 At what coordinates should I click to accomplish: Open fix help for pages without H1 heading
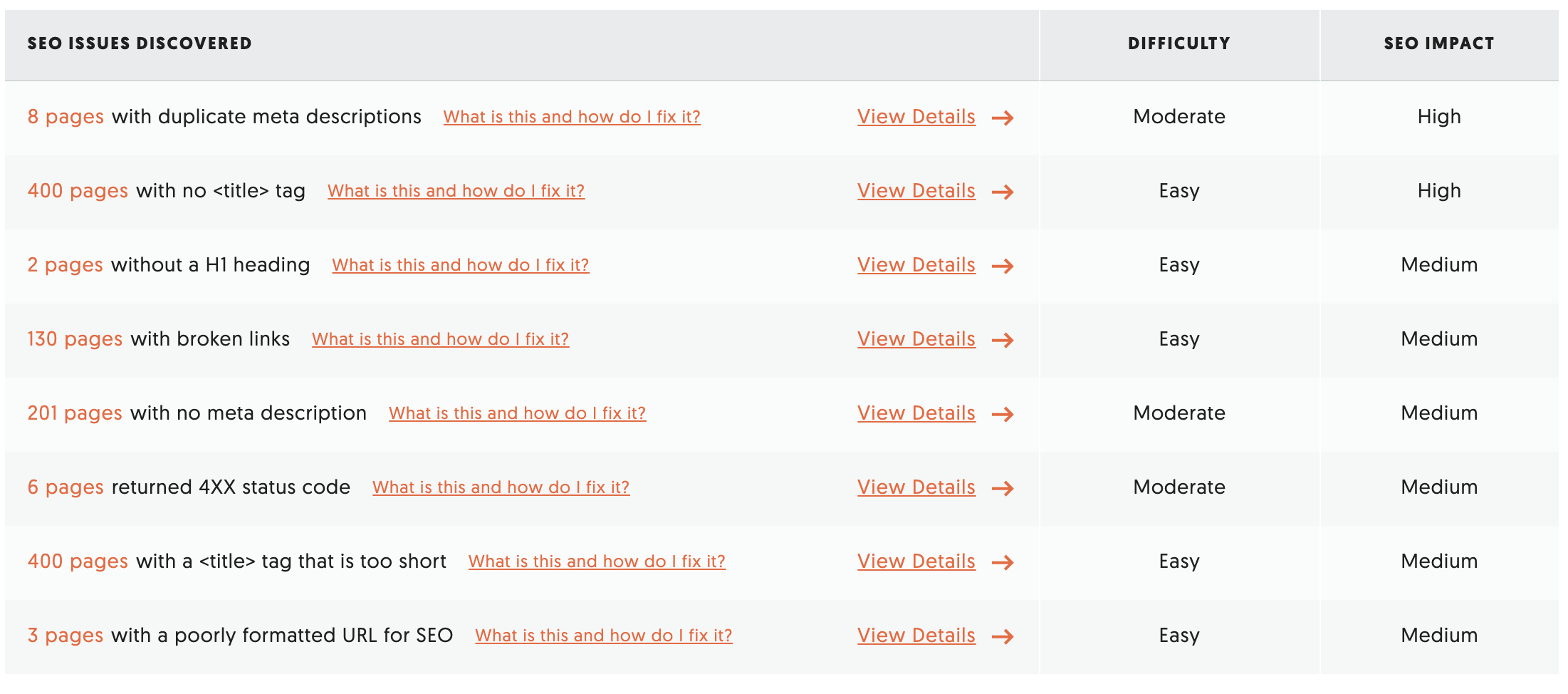click(460, 265)
